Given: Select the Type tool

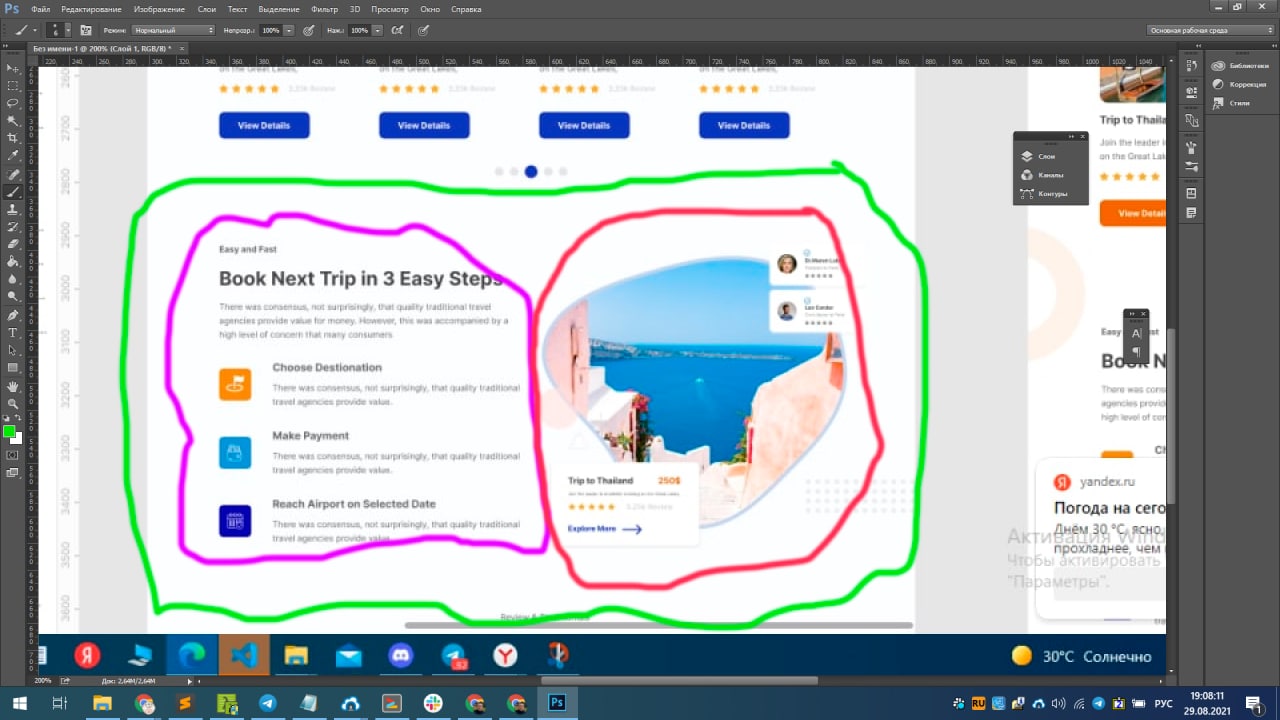Looking at the screenshot, I should coord(13,332).
